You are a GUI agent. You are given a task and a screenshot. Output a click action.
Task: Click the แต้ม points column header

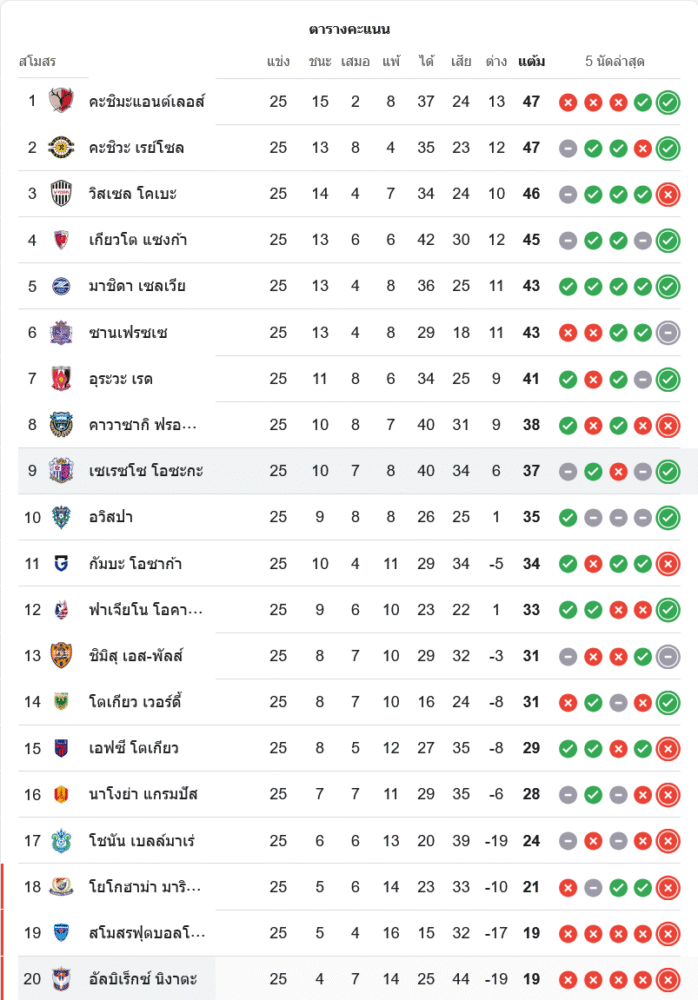coord(532,62)
